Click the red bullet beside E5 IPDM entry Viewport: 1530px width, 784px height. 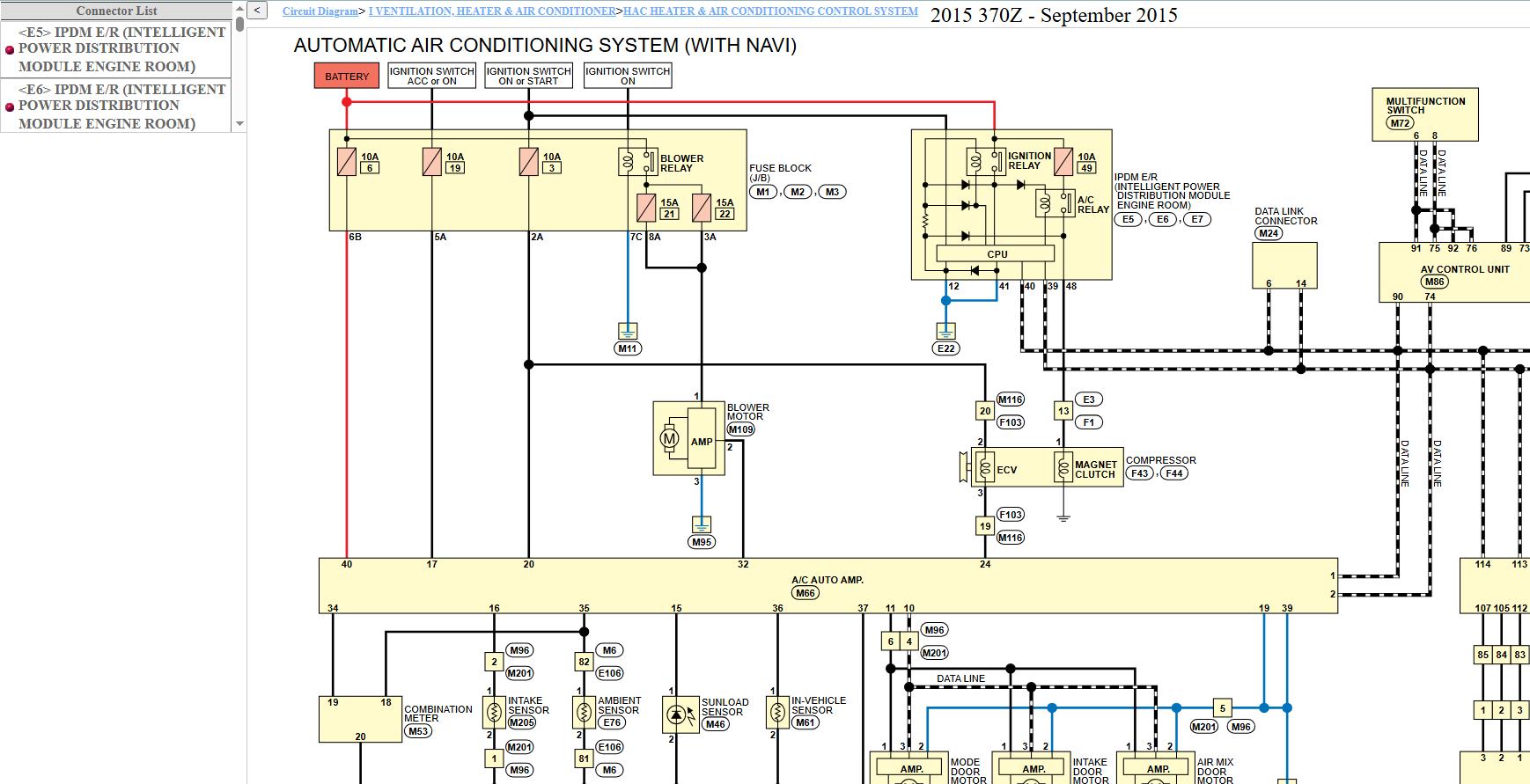pos(10,49)
